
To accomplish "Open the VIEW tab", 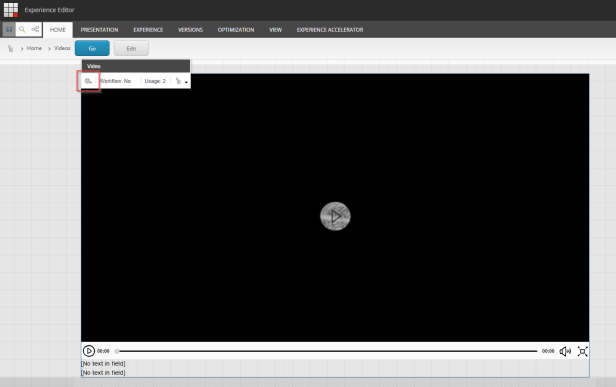I will 275,30.
